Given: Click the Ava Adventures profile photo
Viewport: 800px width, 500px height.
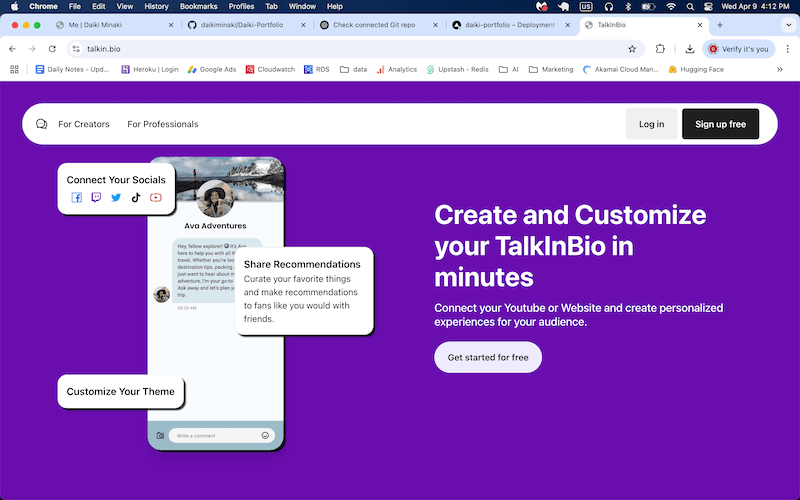Looking at the screenshot, I should (x=215, y=199).
